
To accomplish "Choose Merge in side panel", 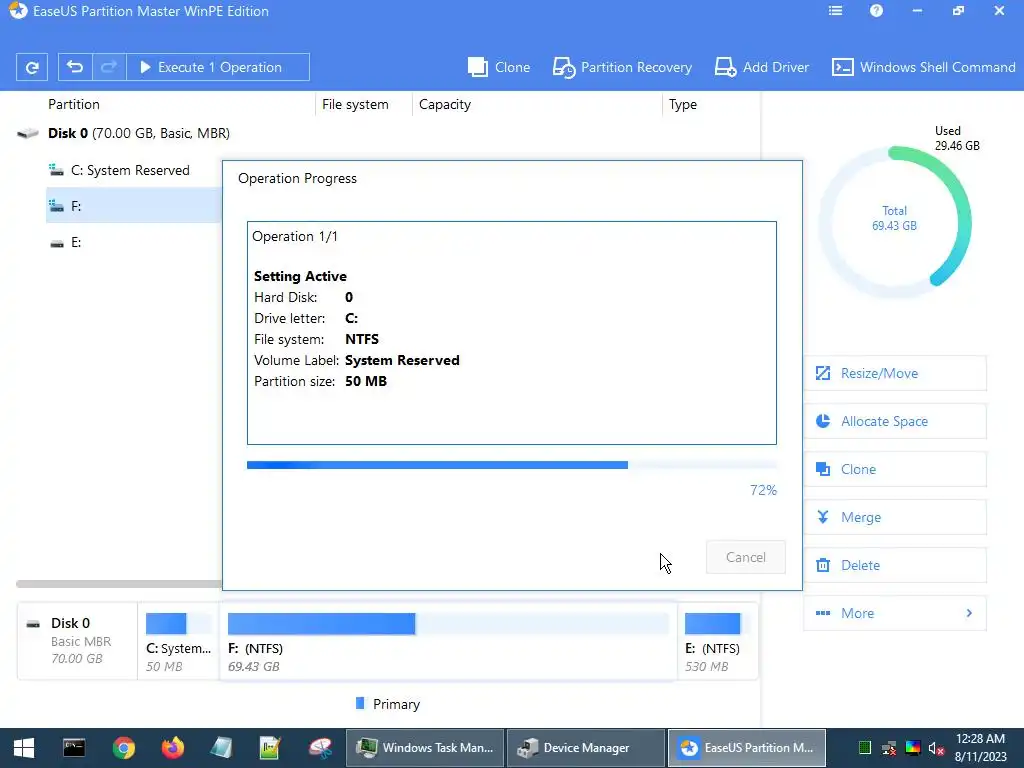I will pos(895,517).
